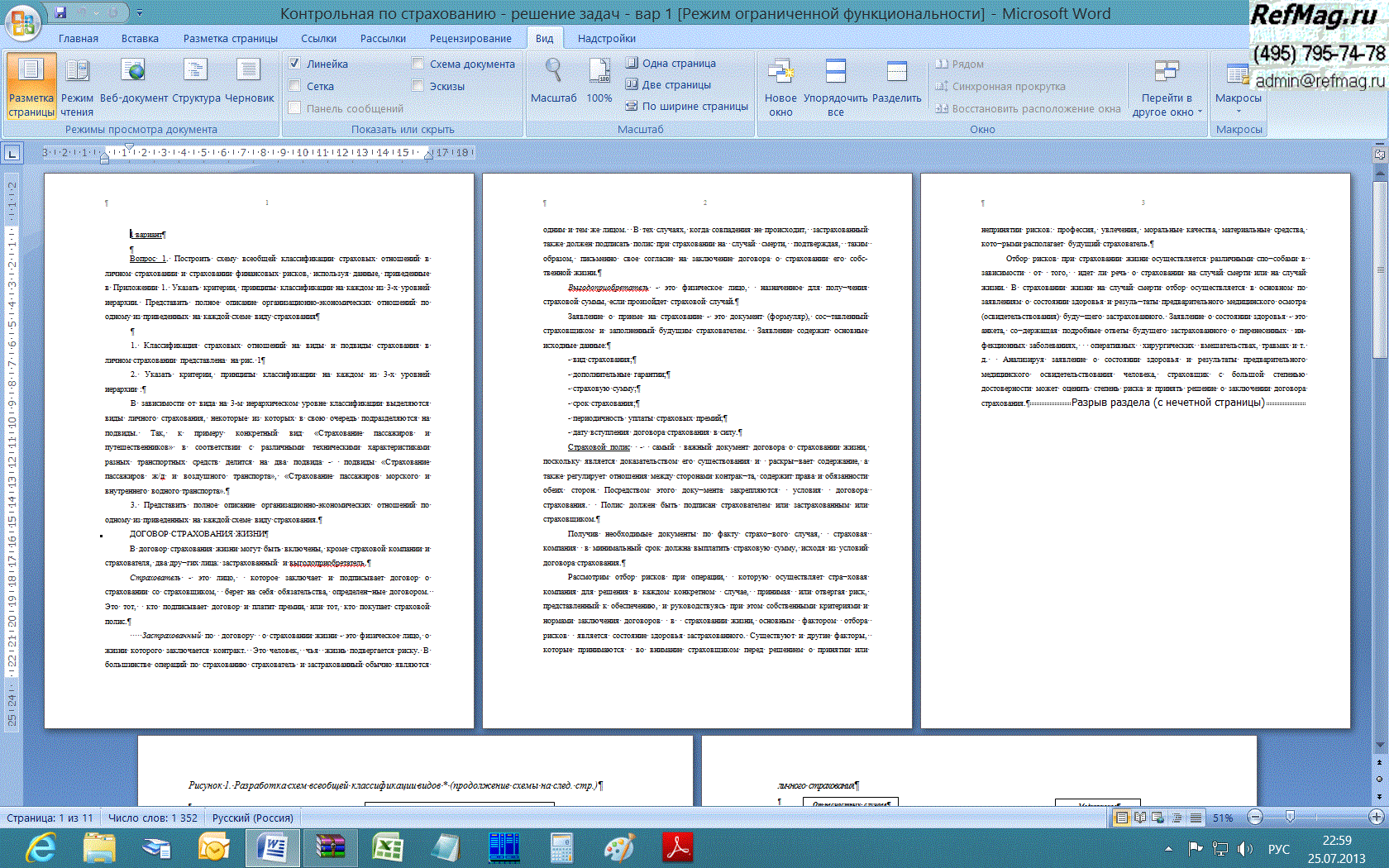Uncheck the Ruler (Линейка) checkbox

295,64
